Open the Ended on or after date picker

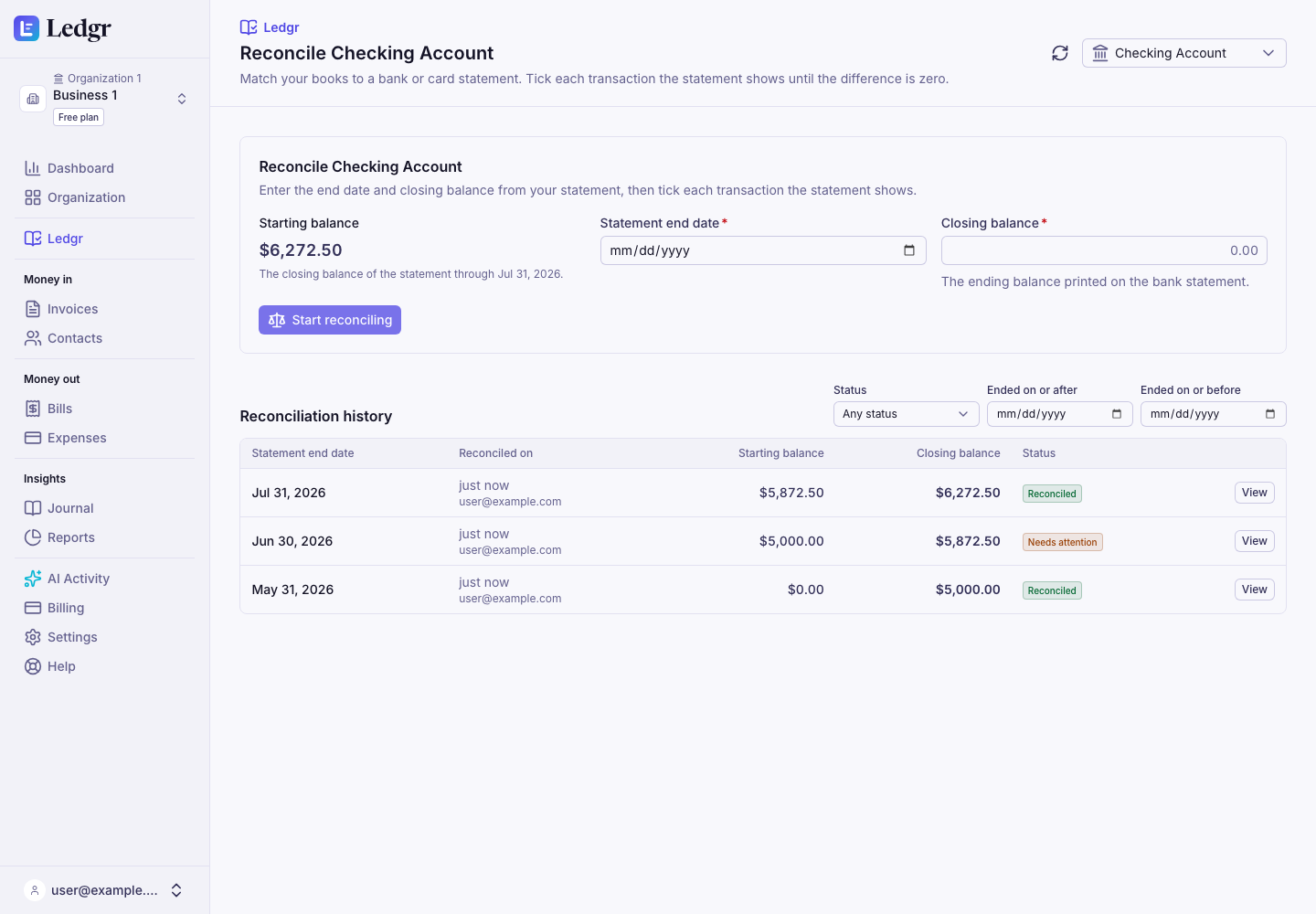(1117, 414)
